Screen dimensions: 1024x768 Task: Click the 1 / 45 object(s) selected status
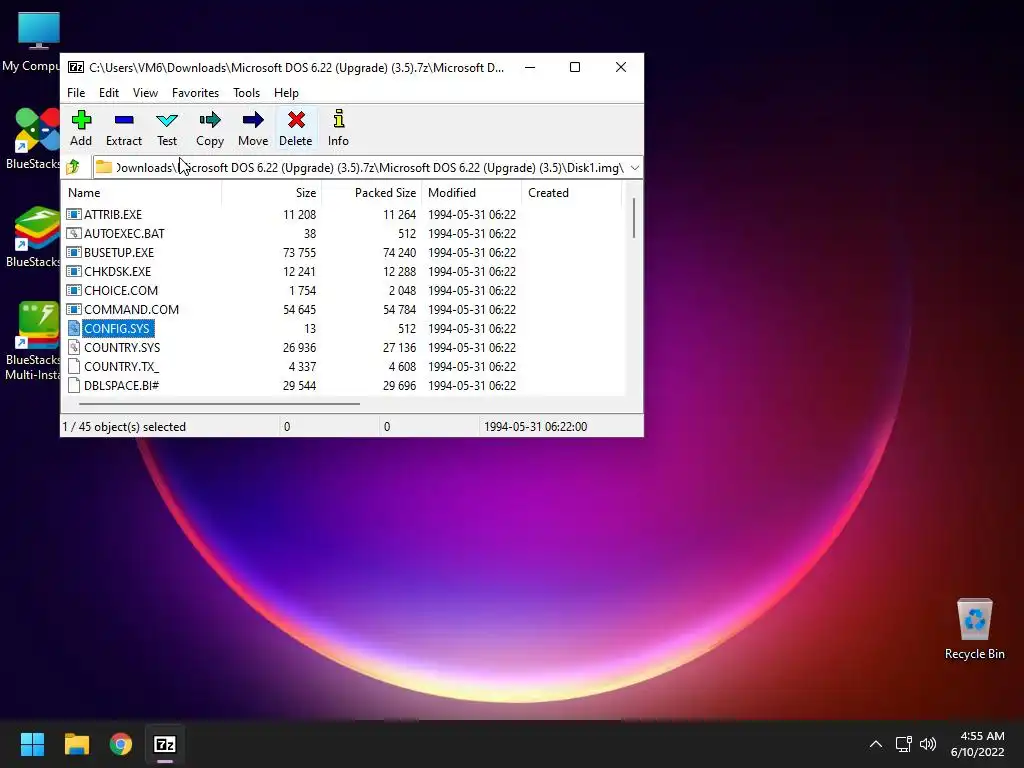click(x=124, y=426)
